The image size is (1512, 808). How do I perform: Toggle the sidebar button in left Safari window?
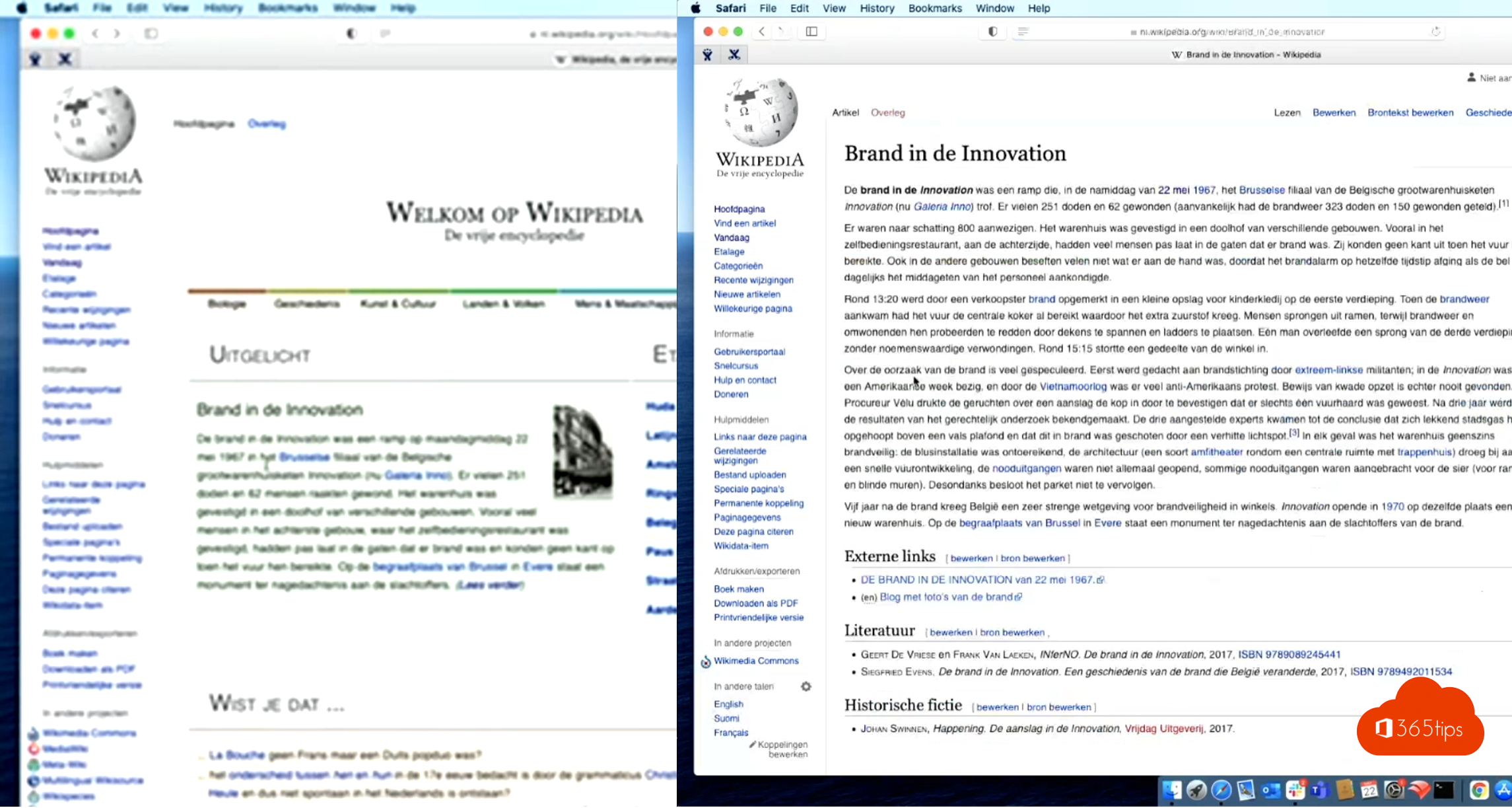[x=151, y=33]
